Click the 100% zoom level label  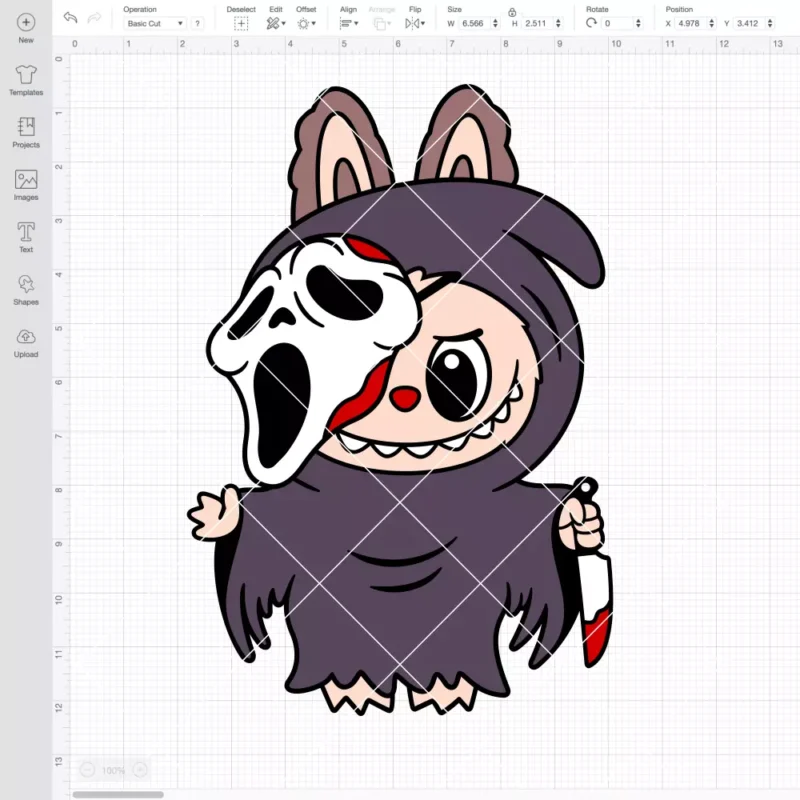[x=113, y=770]
